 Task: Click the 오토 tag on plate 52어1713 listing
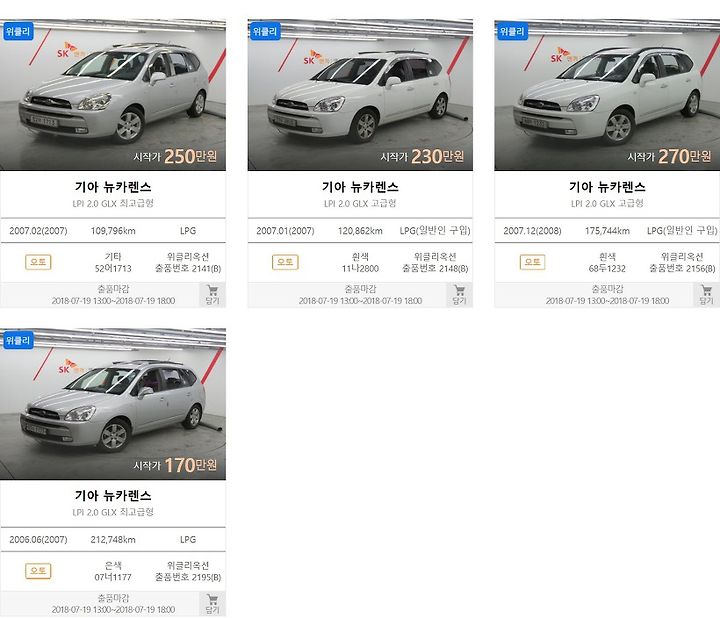[38, 262]
